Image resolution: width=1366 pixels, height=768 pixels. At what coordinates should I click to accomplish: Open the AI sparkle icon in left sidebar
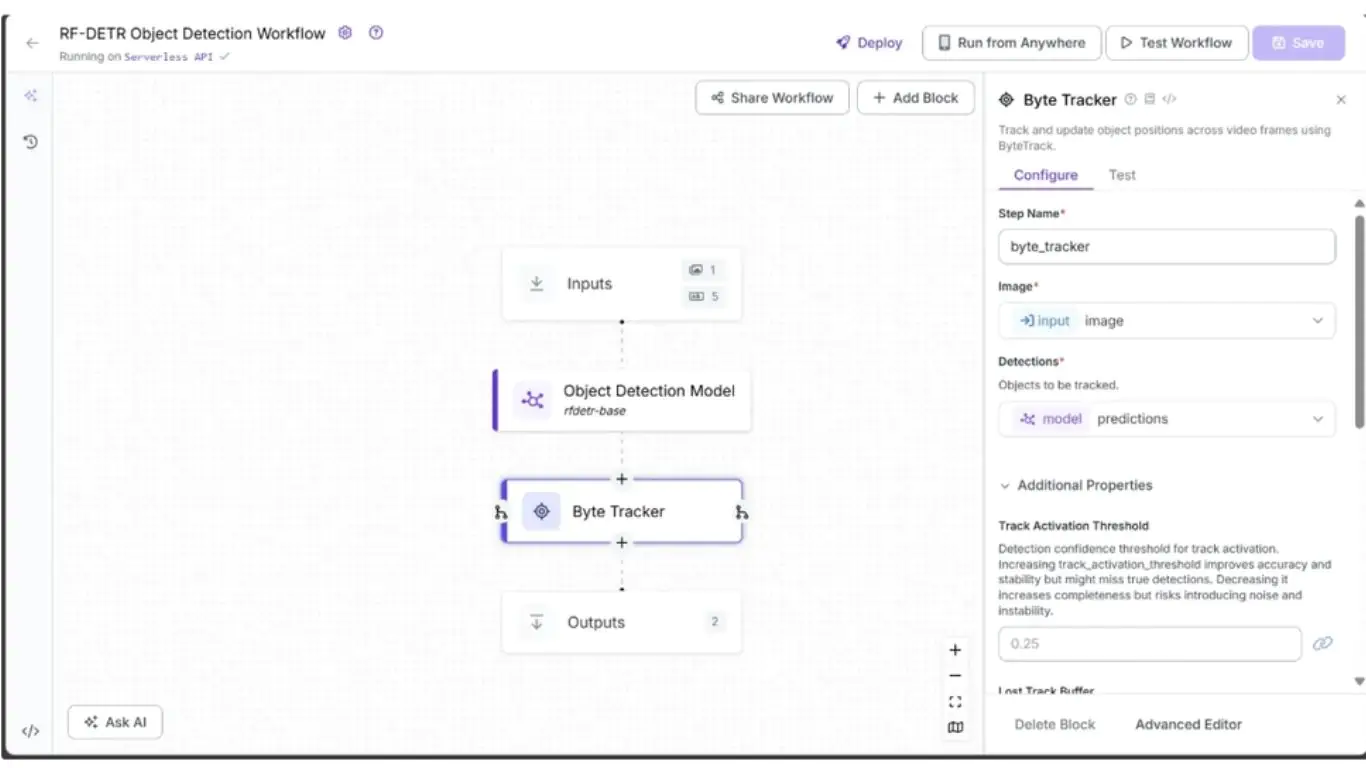click(31, 96)
